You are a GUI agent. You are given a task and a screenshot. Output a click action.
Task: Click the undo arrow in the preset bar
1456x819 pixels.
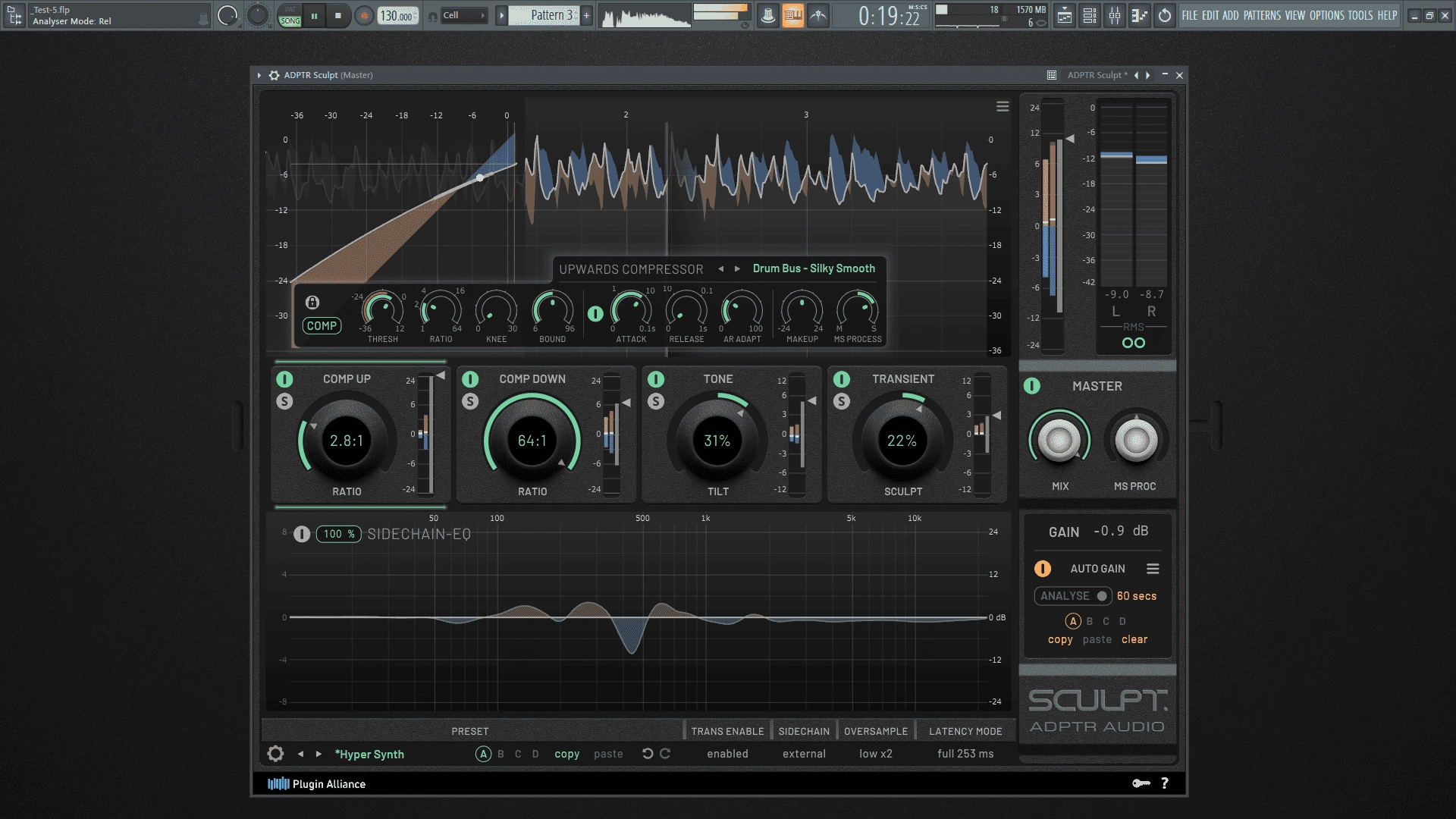(648, 754)
